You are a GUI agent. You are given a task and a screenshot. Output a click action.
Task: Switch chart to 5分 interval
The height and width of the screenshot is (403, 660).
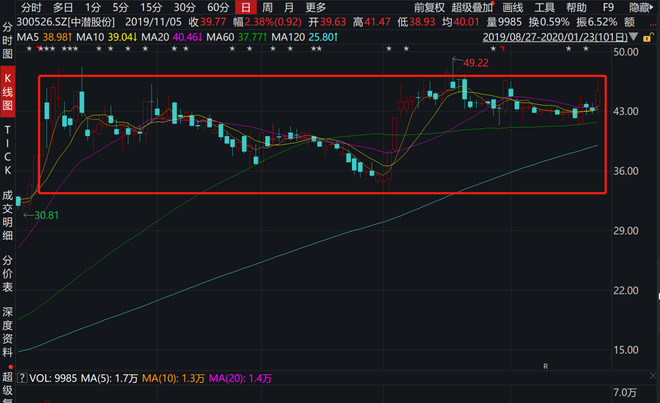[x=120, y=7]
